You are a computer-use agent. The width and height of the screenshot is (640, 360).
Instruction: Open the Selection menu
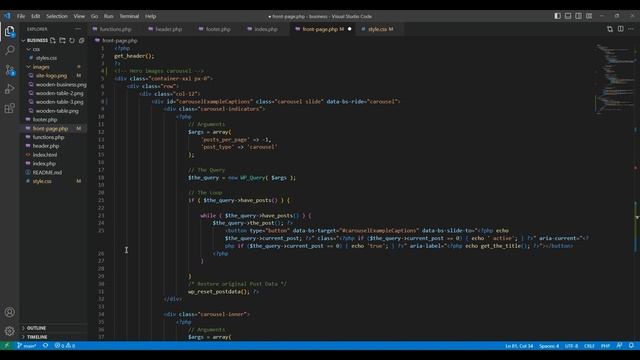coord(57,16)
